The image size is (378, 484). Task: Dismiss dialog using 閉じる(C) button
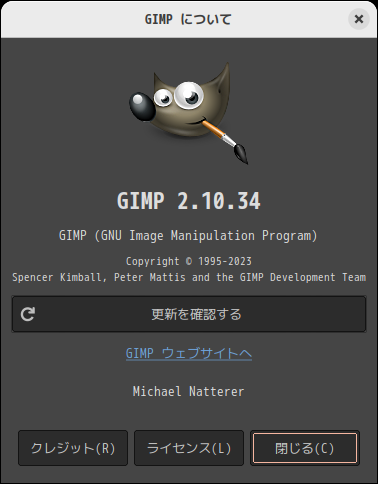[305, 448]
